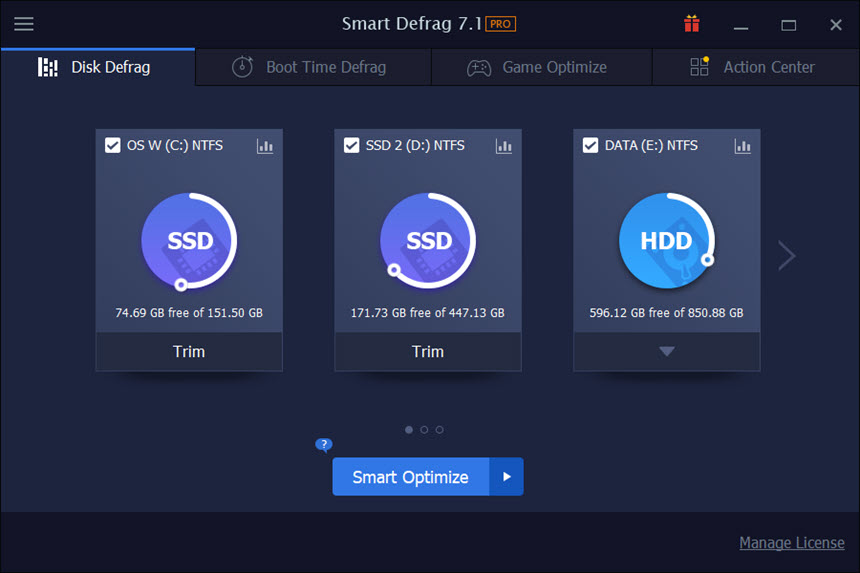The height and width of the screenshot is (573, 860).
Task: Start Smart Optimize
Action: click(411, 476)
